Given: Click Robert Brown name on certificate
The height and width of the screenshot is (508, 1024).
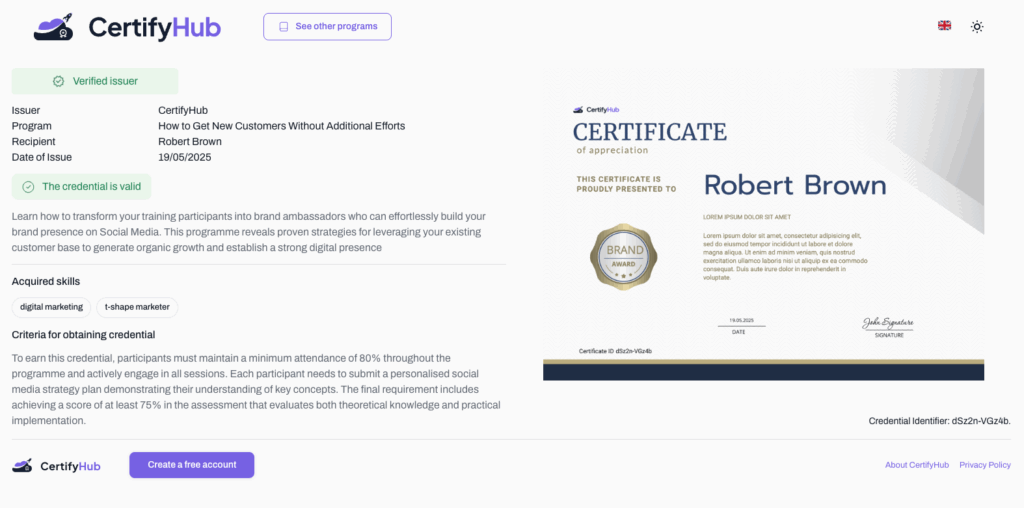Looking at the screenshot, I should [x=795, y=185].
